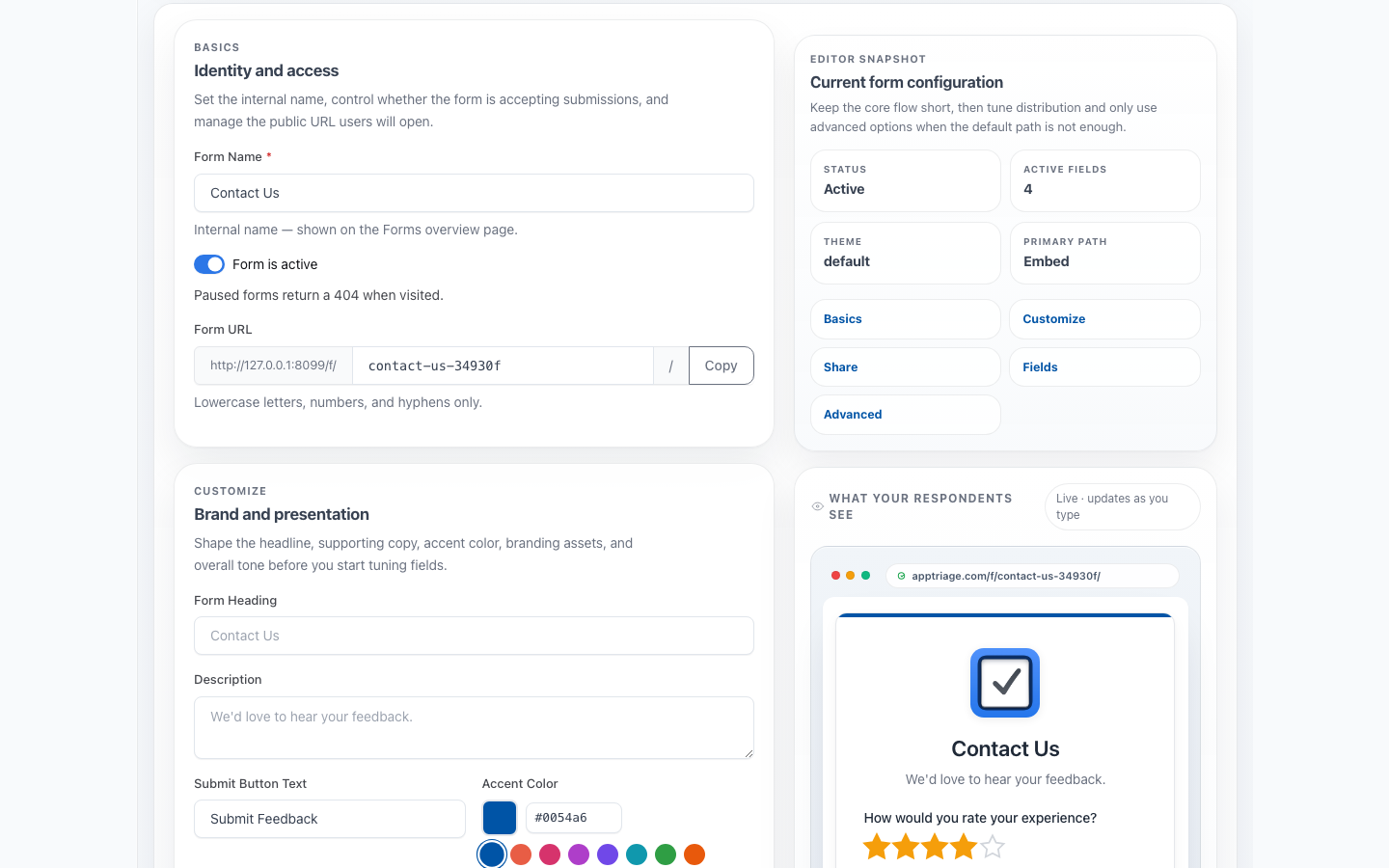
Task: Select the empty fifth rating star
Action: pyautogui.click(x=993, y=847)
